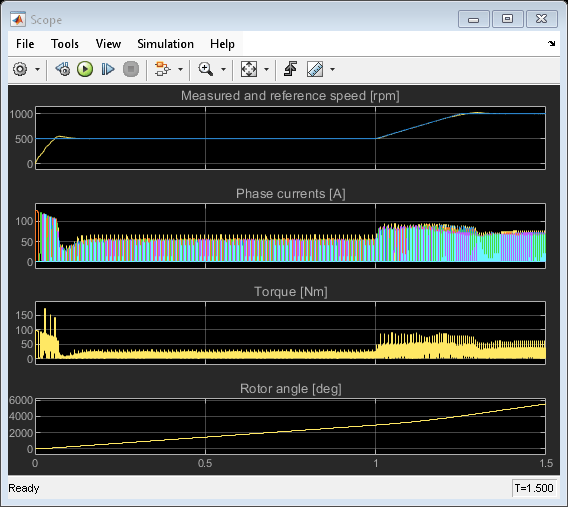This screenshot has height=507, width=568.
Task: Click the Step Forward icon
Action: [108, 69]
